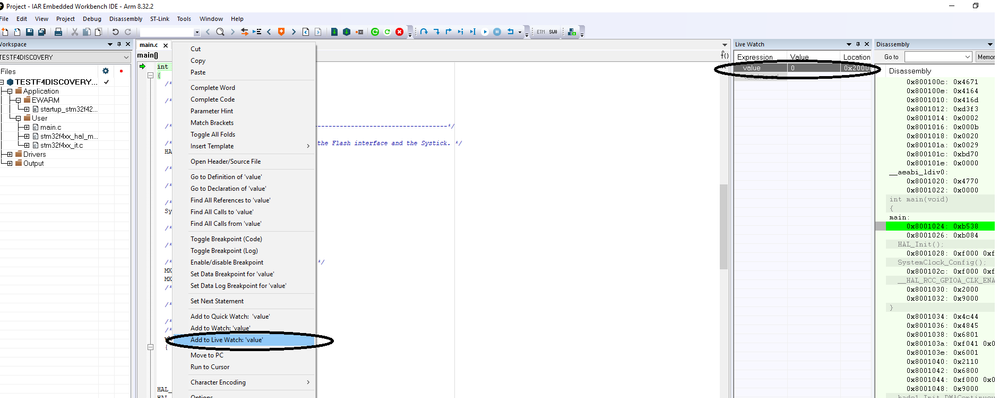The height and width of the screenshot is (398, 999).
Task: Switch to the main.c tab
Action: point(148,45)
